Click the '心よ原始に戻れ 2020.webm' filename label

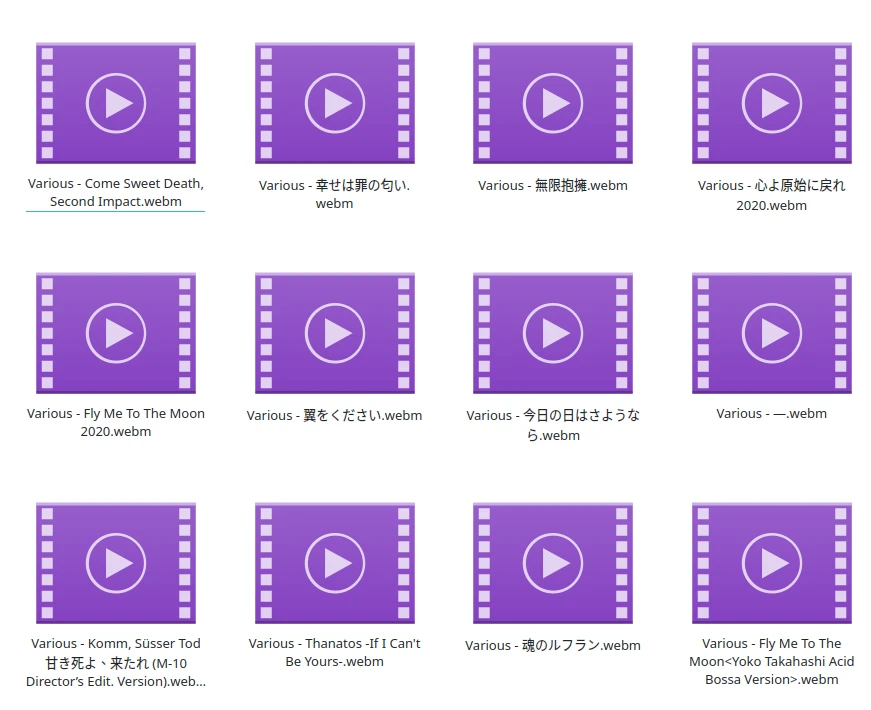pyautogui.click(x=771, y=195)
